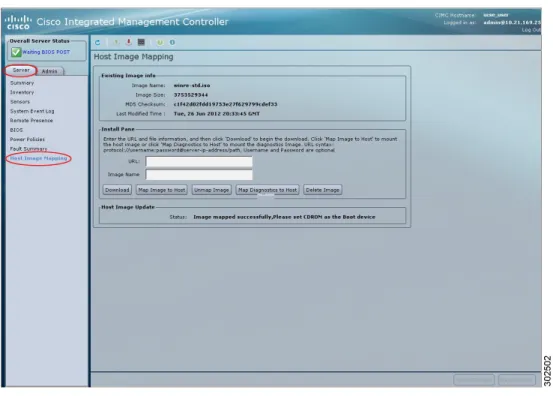Click the Cisco logo in header
The image size is (553, 396).
[x=18, y=22]
